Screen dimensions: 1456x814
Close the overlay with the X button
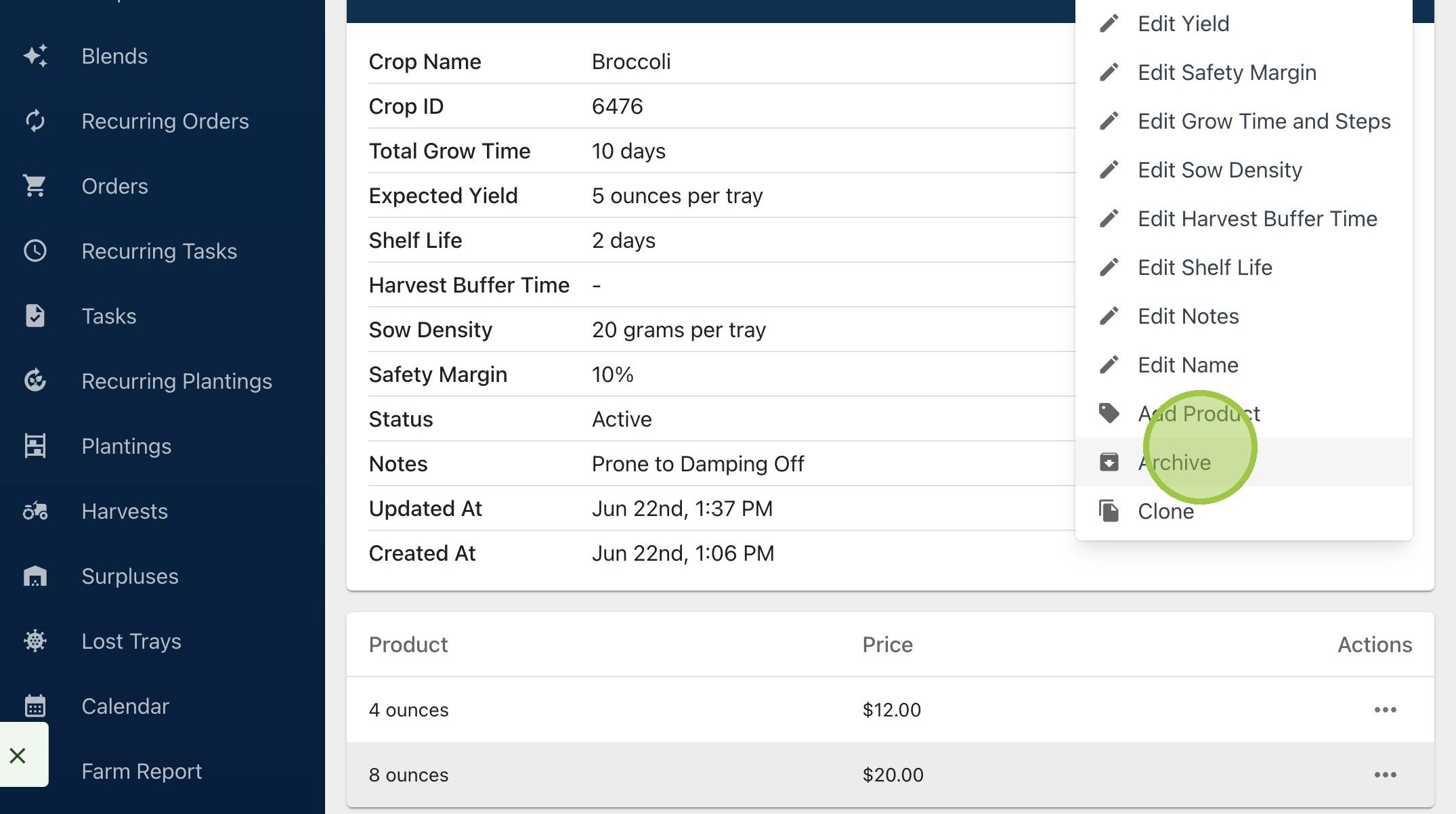pyautogui.click(x=18, y=755)
